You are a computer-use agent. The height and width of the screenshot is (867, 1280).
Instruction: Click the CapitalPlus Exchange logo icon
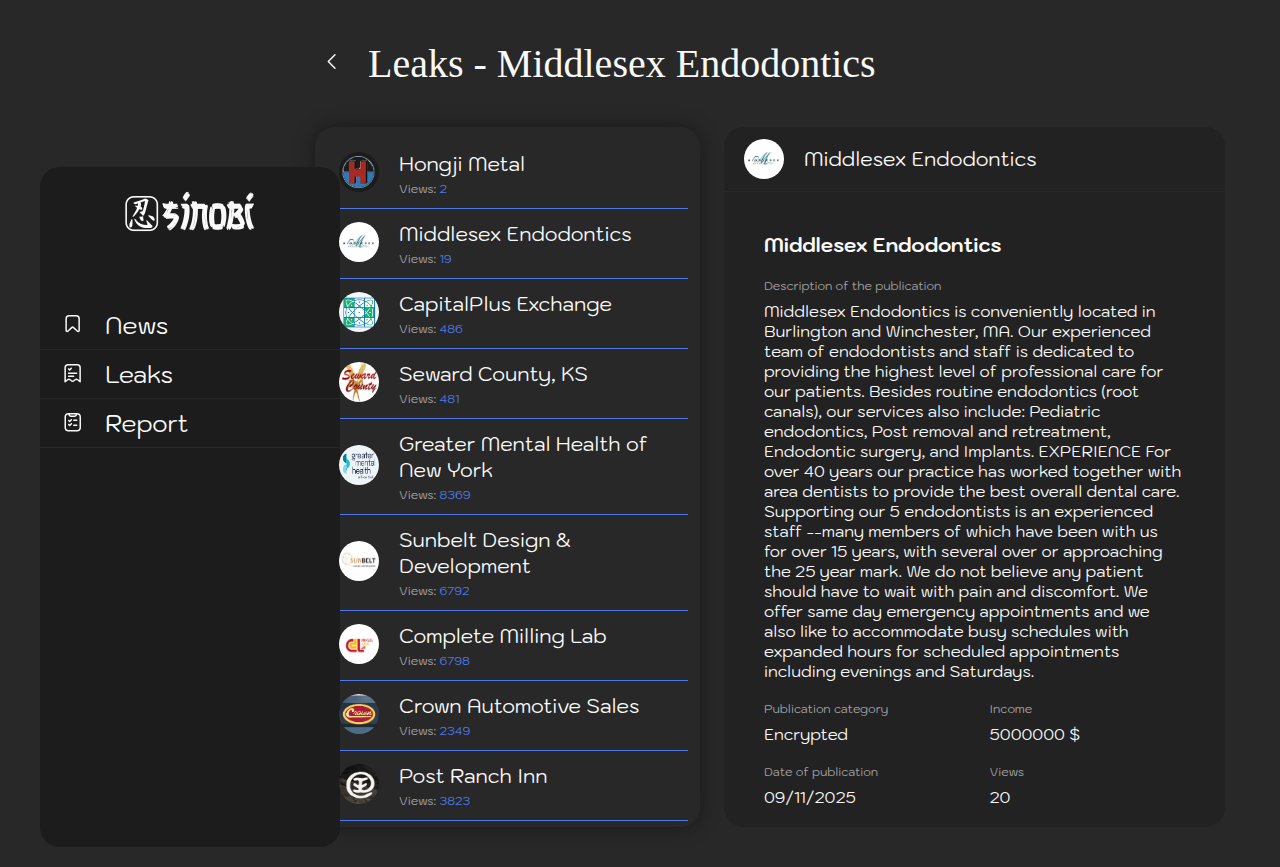[359, 312]
